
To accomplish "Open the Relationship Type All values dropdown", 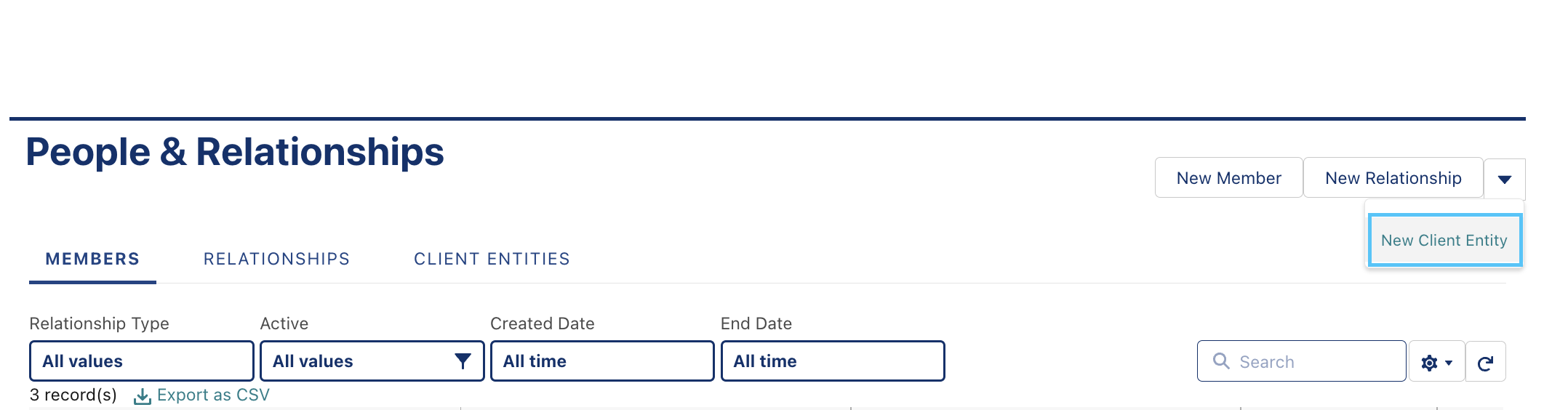I will 142,361.
